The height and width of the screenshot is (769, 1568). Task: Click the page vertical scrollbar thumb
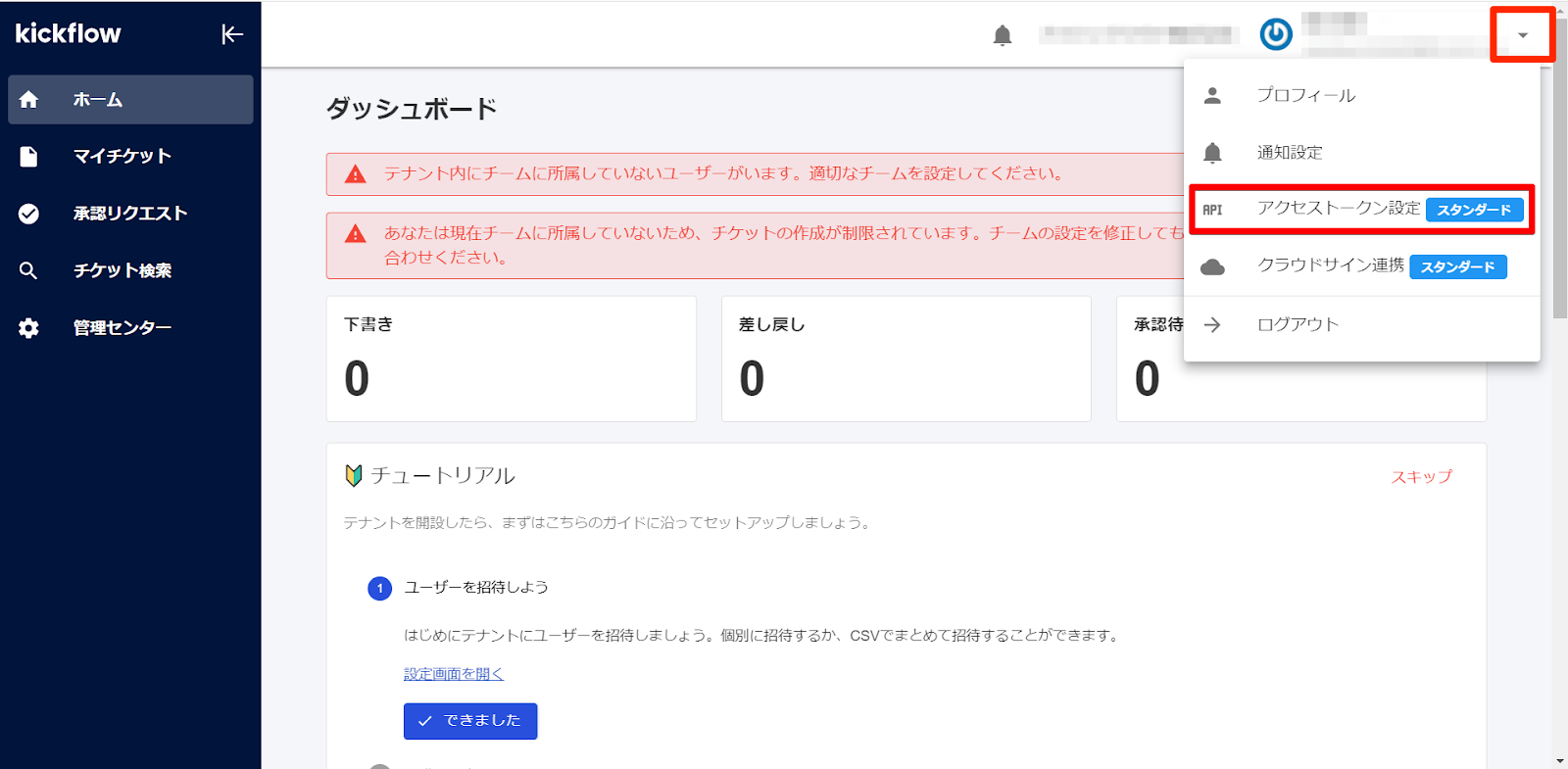(x=1559, y=167)
